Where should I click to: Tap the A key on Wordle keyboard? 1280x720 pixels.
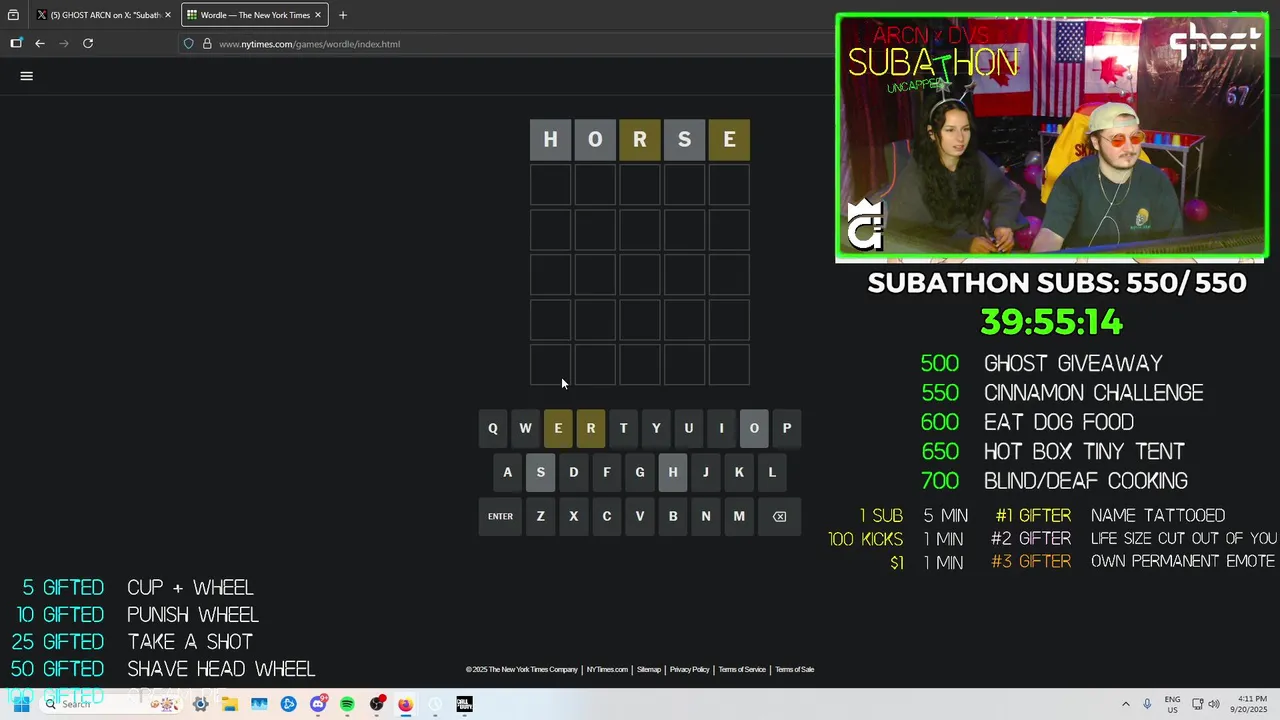click(507, 473)
